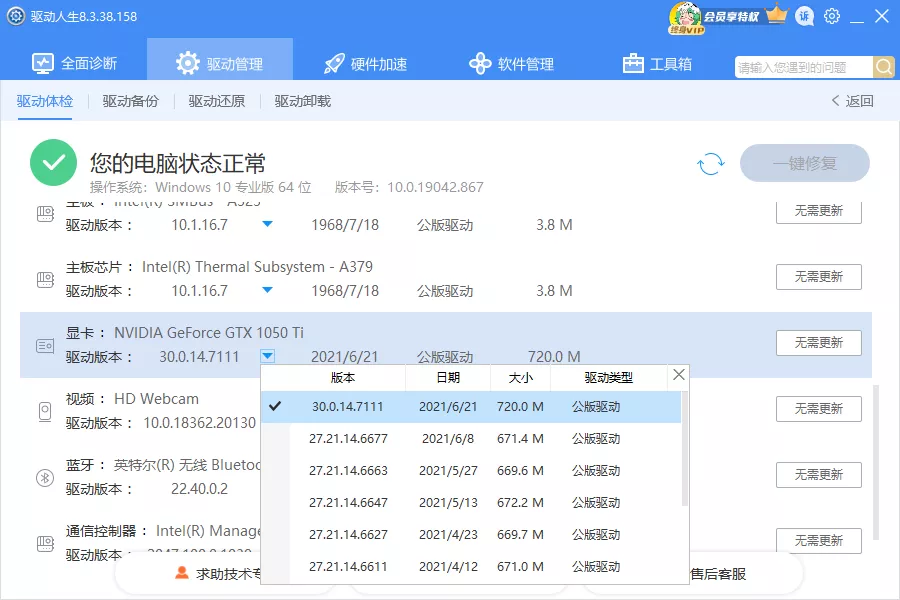The image size is (900, 600).
Task: Click the refresh rescan icon
Action: point(711,164)
